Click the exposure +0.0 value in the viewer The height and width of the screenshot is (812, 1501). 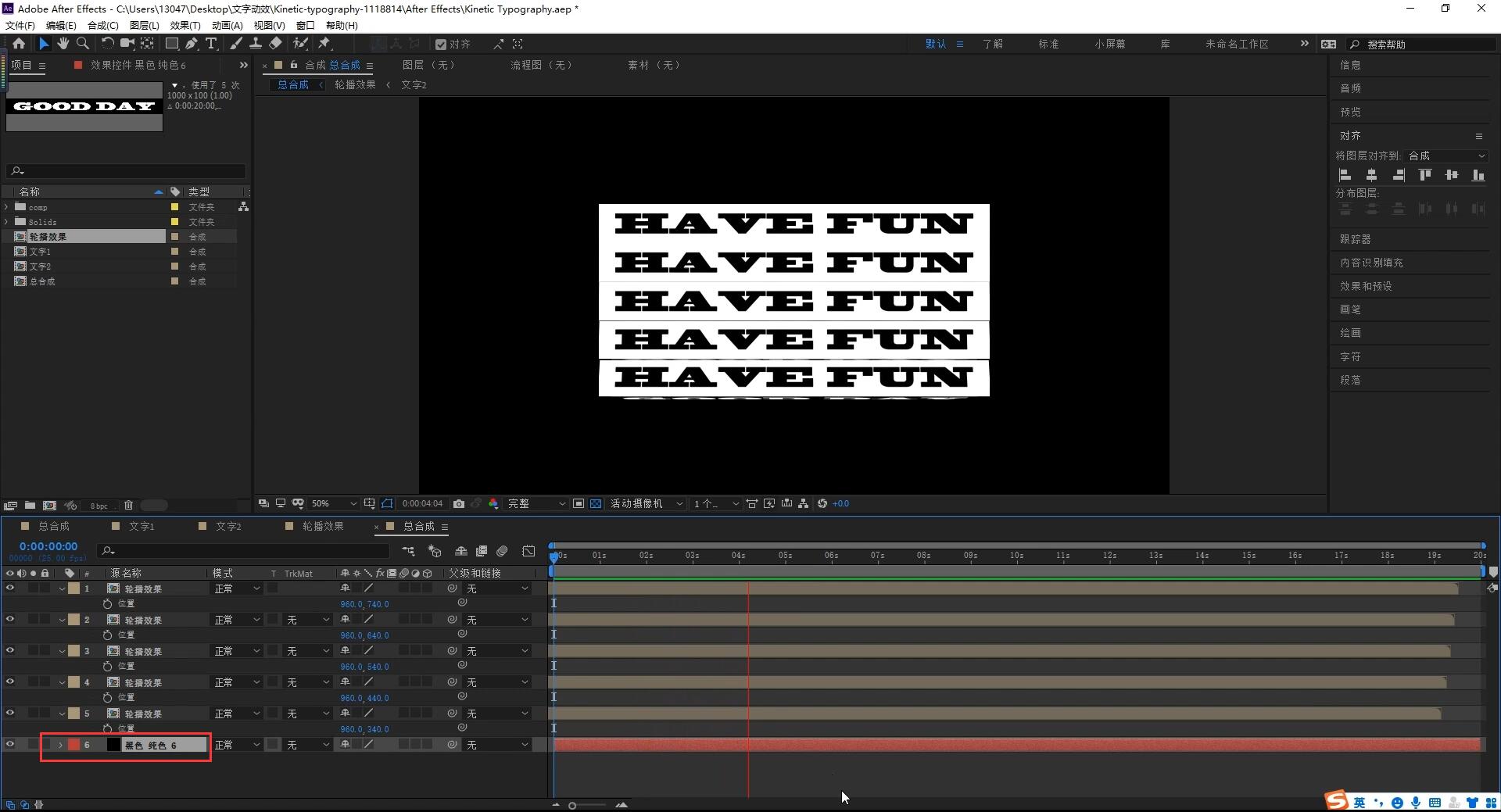(x=840, y=503)
